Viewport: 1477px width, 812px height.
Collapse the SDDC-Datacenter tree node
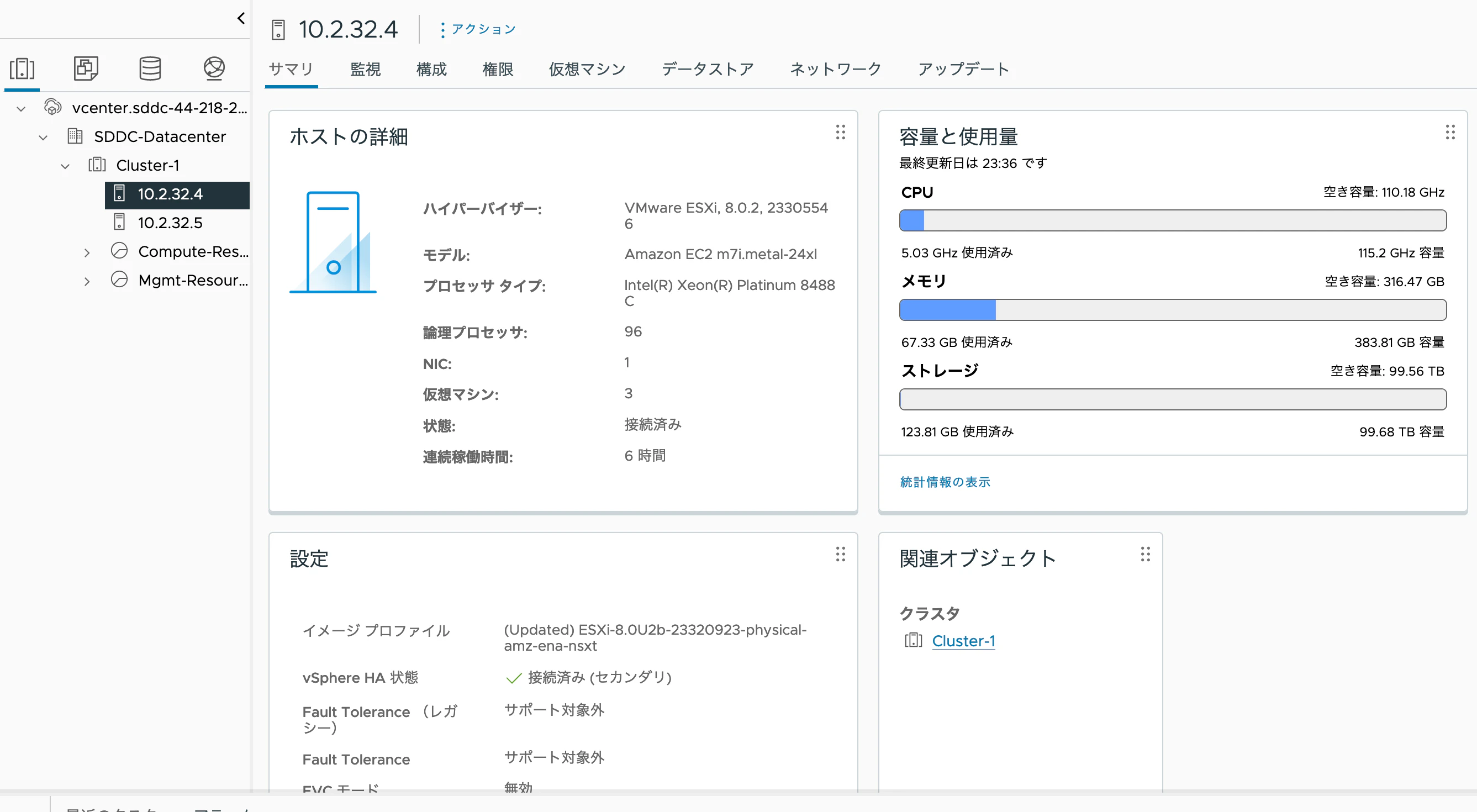[x=43, y=137]
